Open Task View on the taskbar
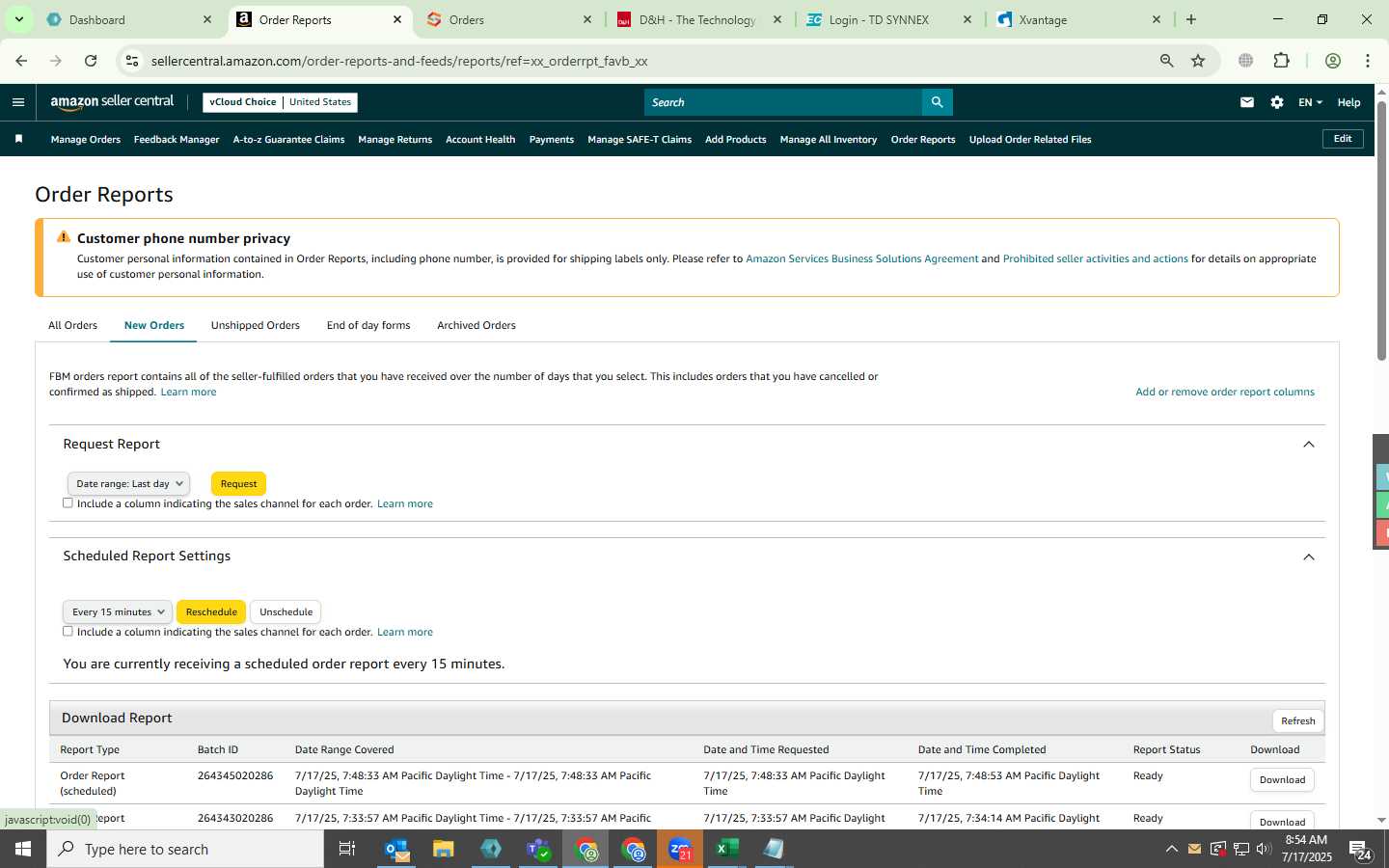Screen dimensions: 1389x868 [x=347, y=849]
